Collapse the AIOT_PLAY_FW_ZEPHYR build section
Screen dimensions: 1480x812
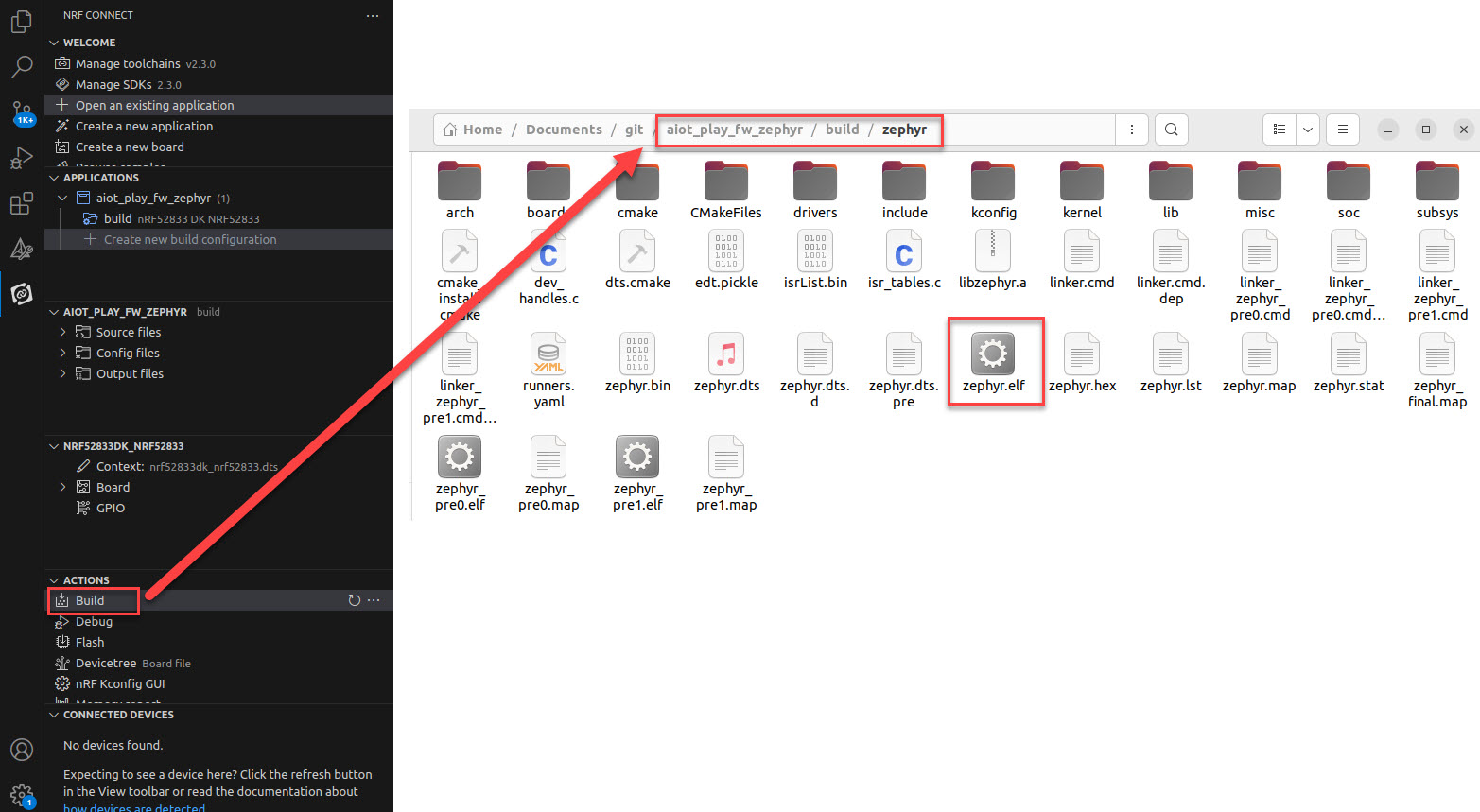[54, 312]
